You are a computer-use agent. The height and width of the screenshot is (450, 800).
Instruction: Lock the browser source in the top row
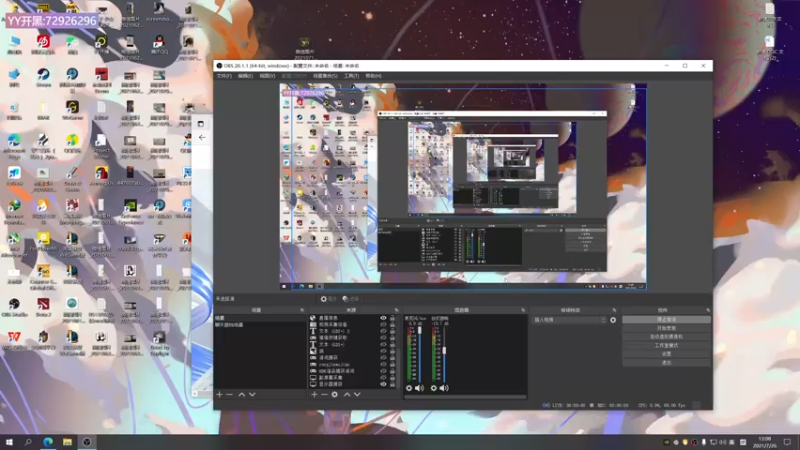[392, 318]
